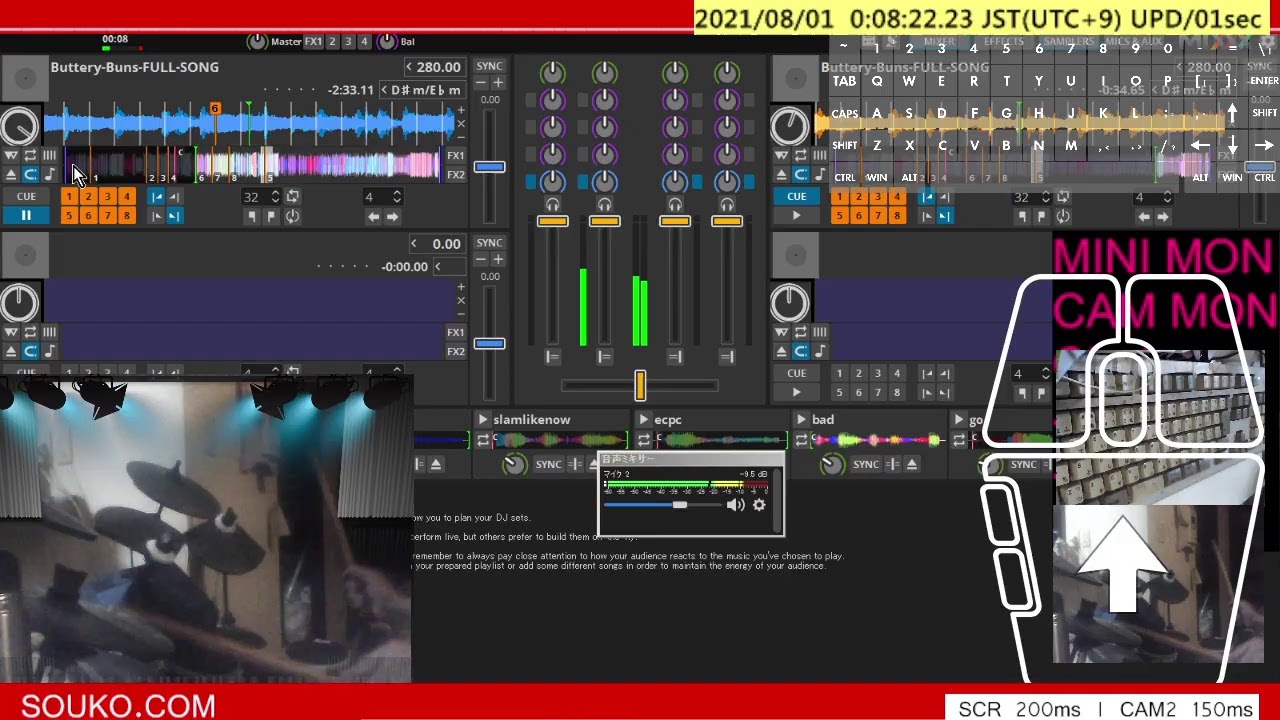Click gain knob on first mixer channel
The image size is (1280, 720).
coord(552,73)
